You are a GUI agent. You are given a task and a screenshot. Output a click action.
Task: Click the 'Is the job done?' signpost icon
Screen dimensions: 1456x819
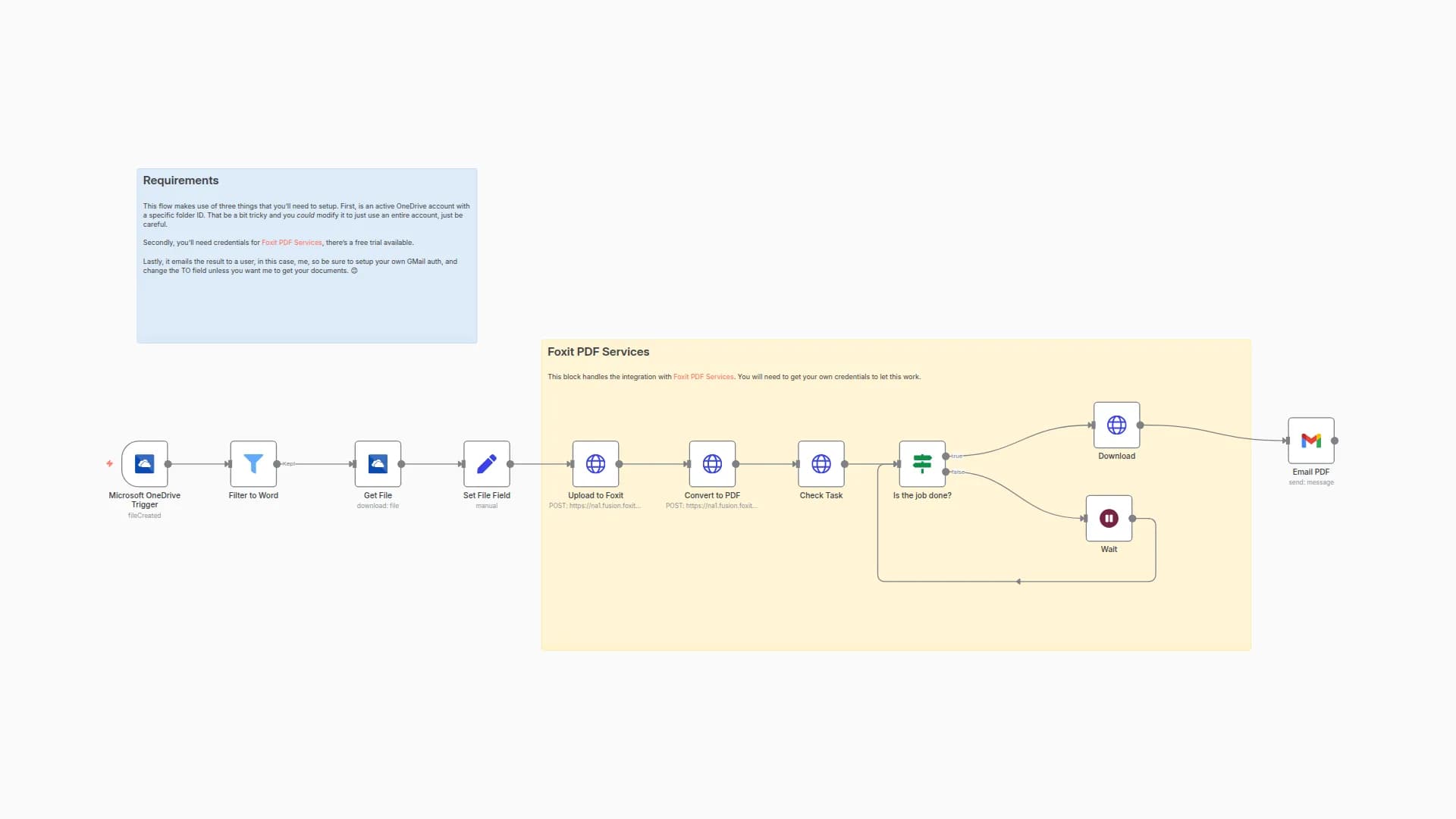922,464
